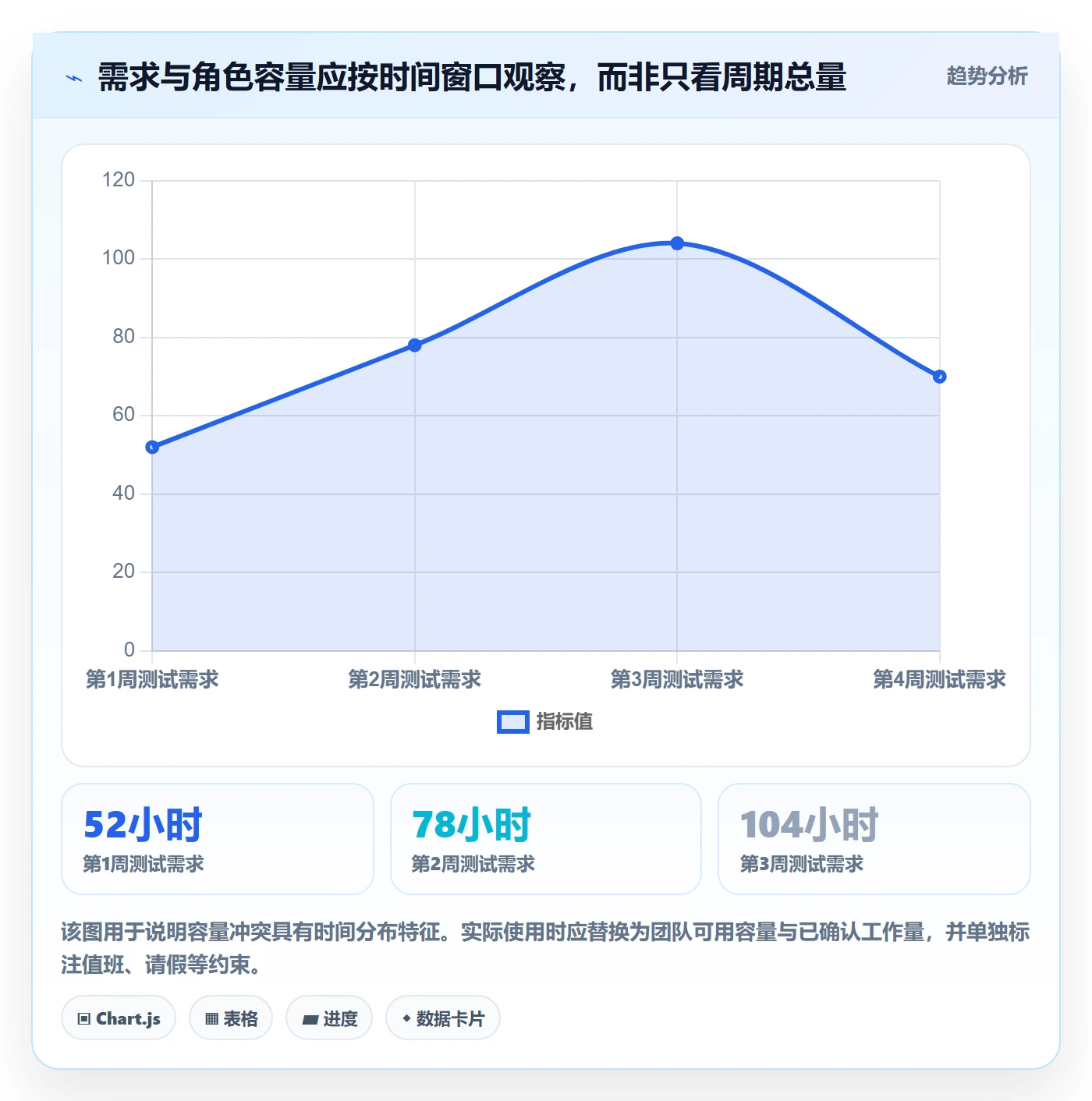Click the grid icon in 表格 tag
This screenshot has height=1101, width=1092.
click(x=211, y=1019)
